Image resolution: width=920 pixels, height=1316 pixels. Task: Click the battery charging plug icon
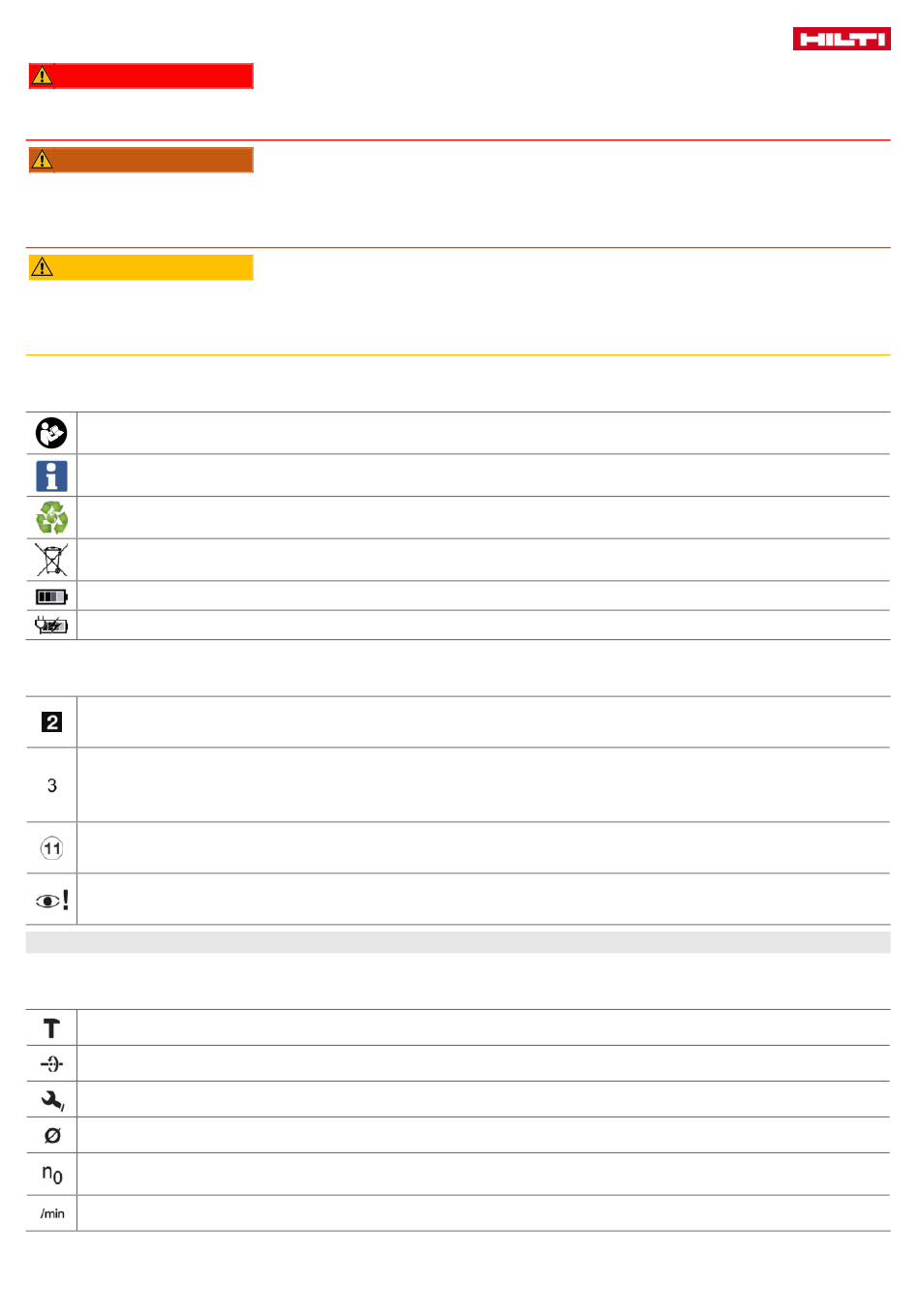[x=51, y=626]
